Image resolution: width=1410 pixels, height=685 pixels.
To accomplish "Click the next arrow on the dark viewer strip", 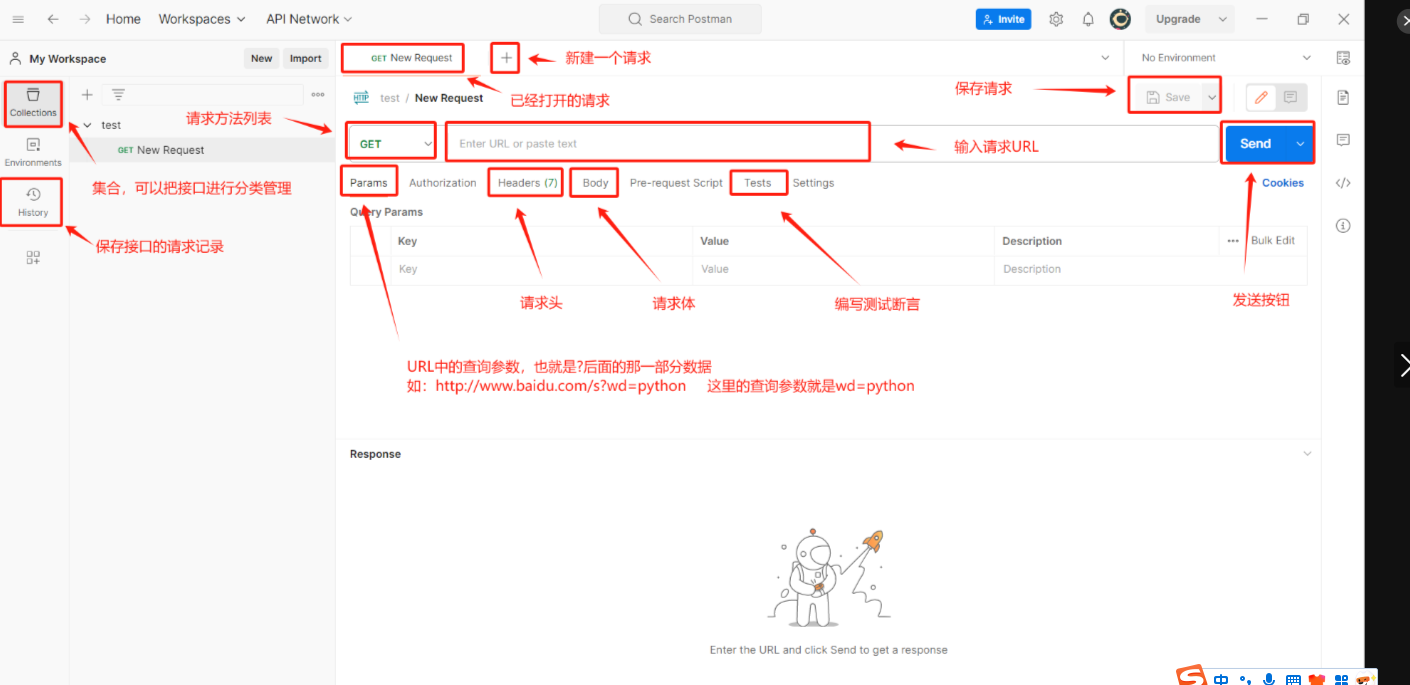I will click(1403, 364).
